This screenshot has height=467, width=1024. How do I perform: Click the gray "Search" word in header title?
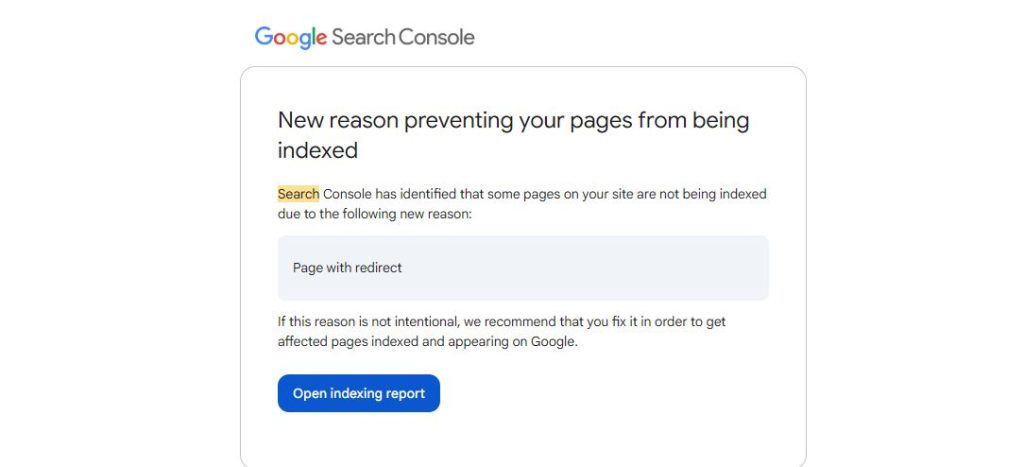(x=363, y=38)
